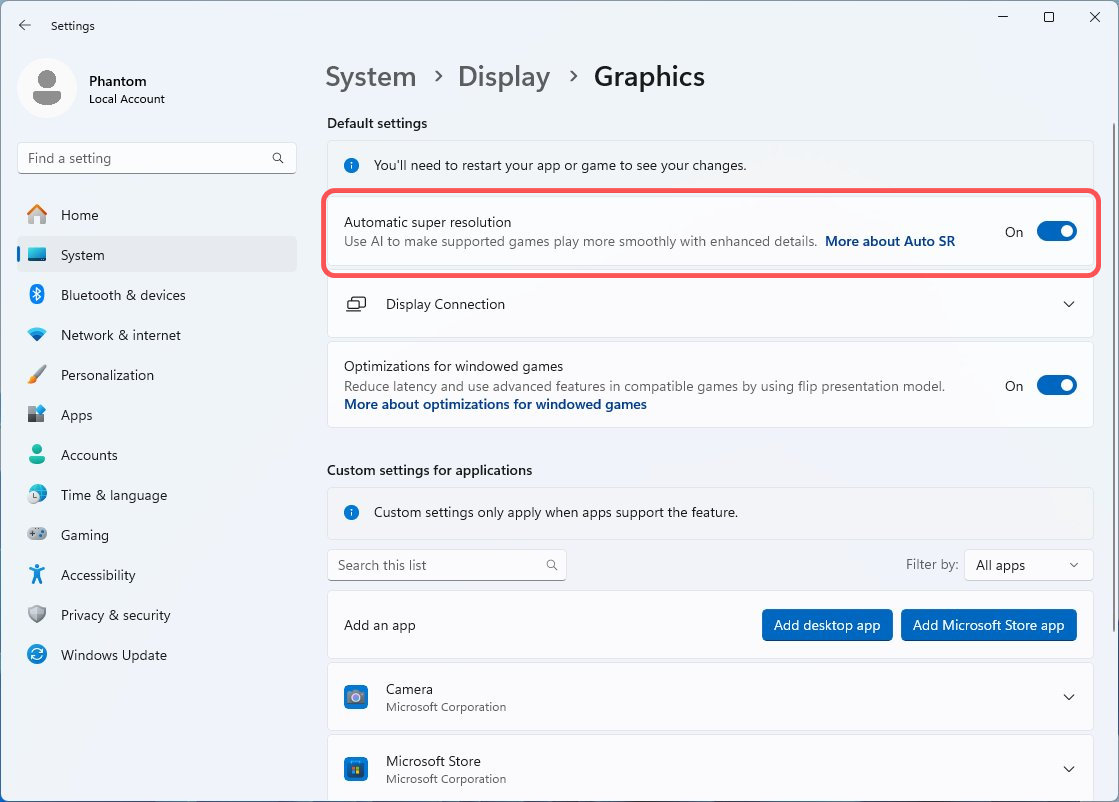Click the Bluetooth icon in sidebar
The image size is (1119, 802).
tap(37, 295)
